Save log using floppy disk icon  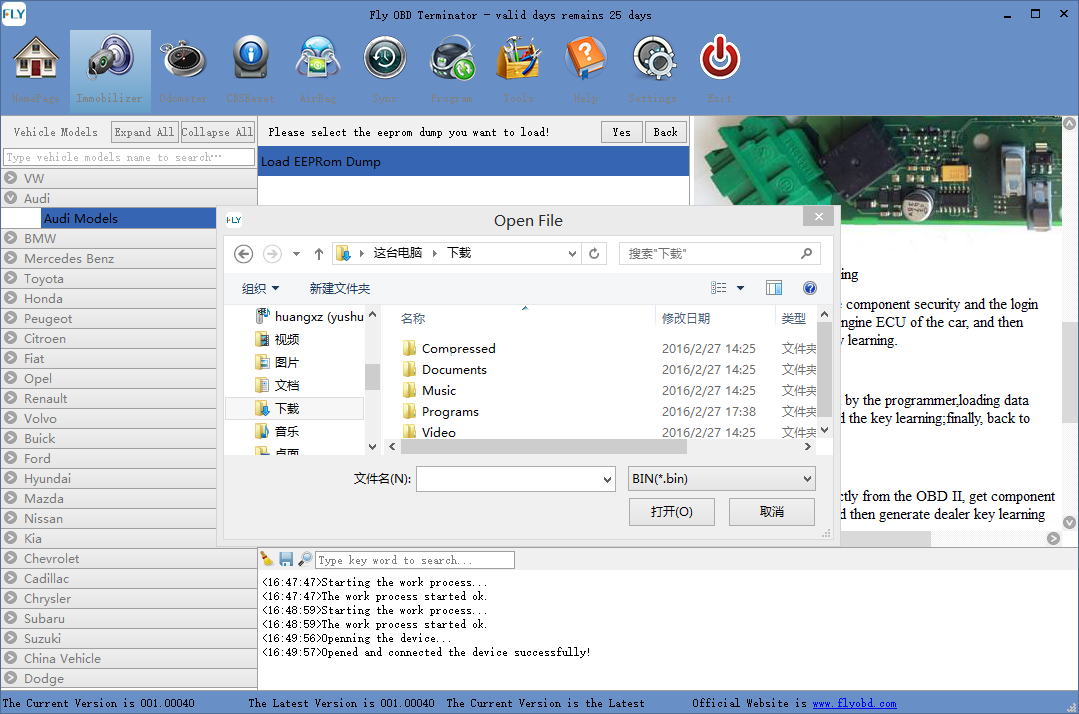(286, 560)
